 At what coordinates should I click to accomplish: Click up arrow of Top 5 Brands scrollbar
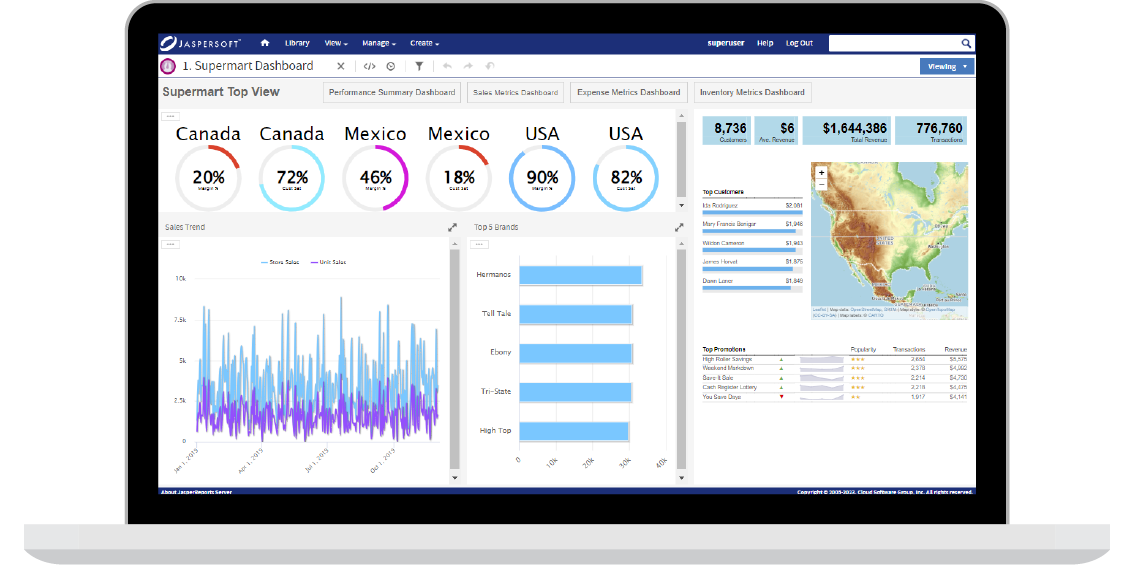(682, 244)
